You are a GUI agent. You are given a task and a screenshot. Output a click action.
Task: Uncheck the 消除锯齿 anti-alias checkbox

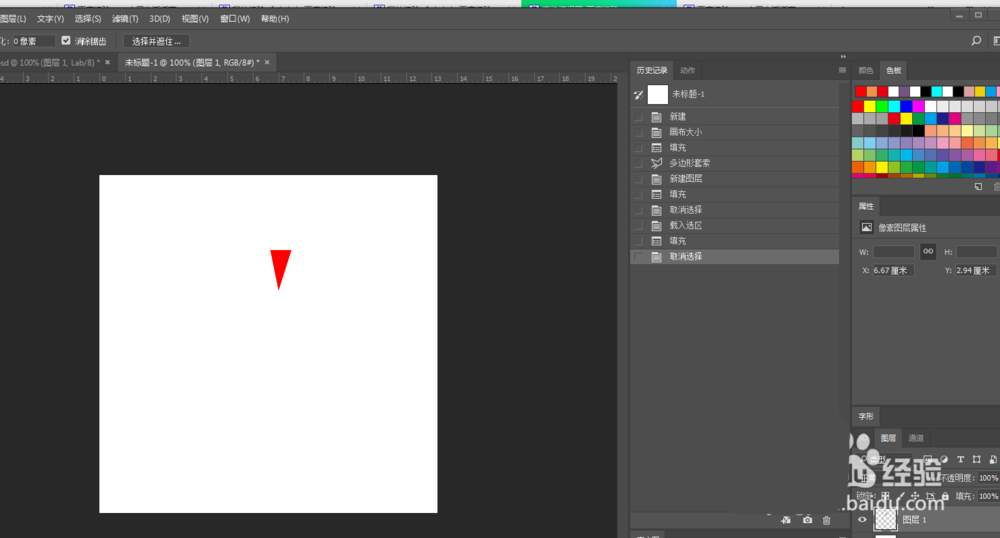click(66, 41)
